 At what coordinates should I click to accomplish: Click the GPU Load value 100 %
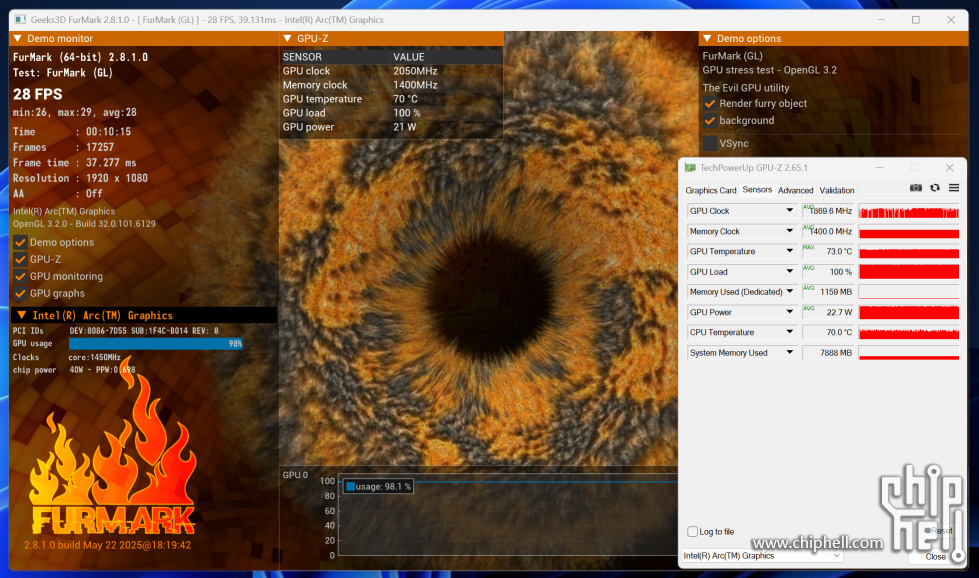[829, 272]
